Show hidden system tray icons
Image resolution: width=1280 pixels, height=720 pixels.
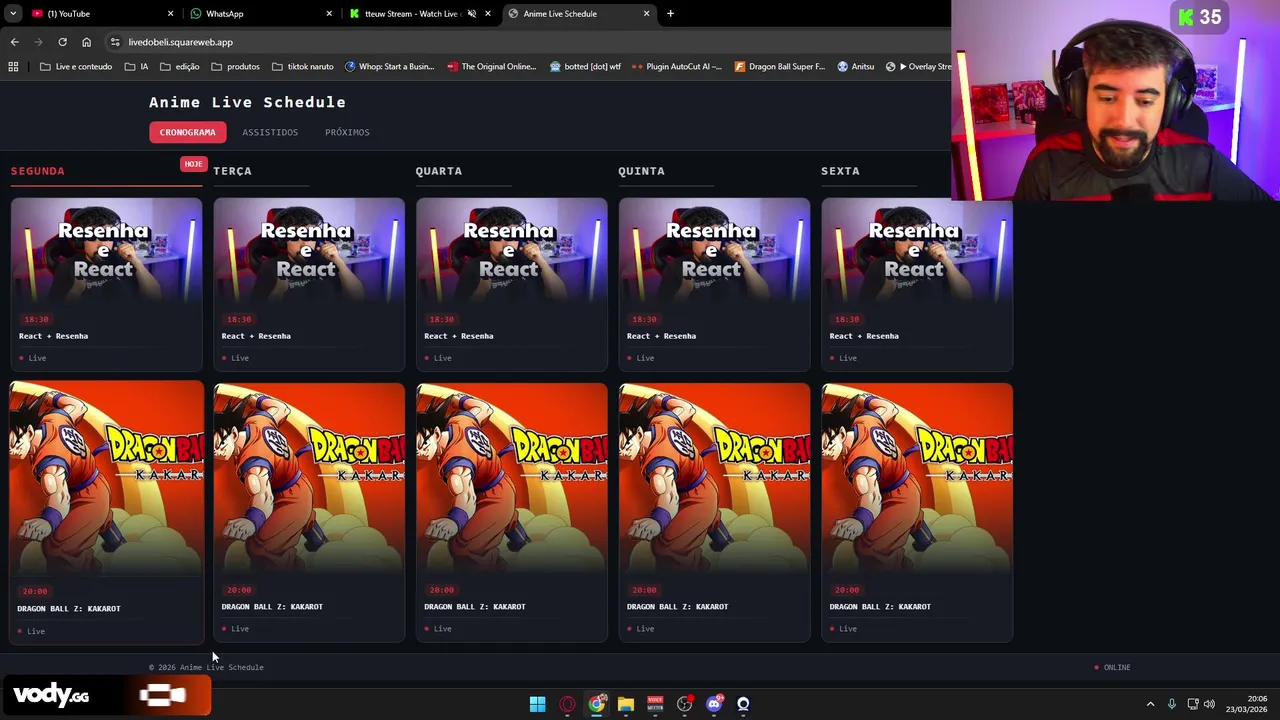(1150, 704)
